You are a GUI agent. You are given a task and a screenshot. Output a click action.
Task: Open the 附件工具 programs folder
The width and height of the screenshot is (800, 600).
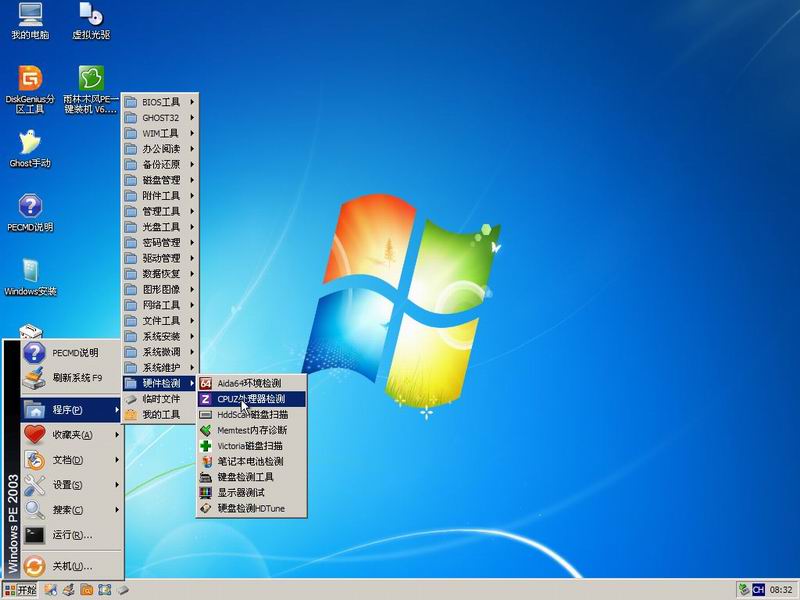pyautogui.click(x=160, y=196)
